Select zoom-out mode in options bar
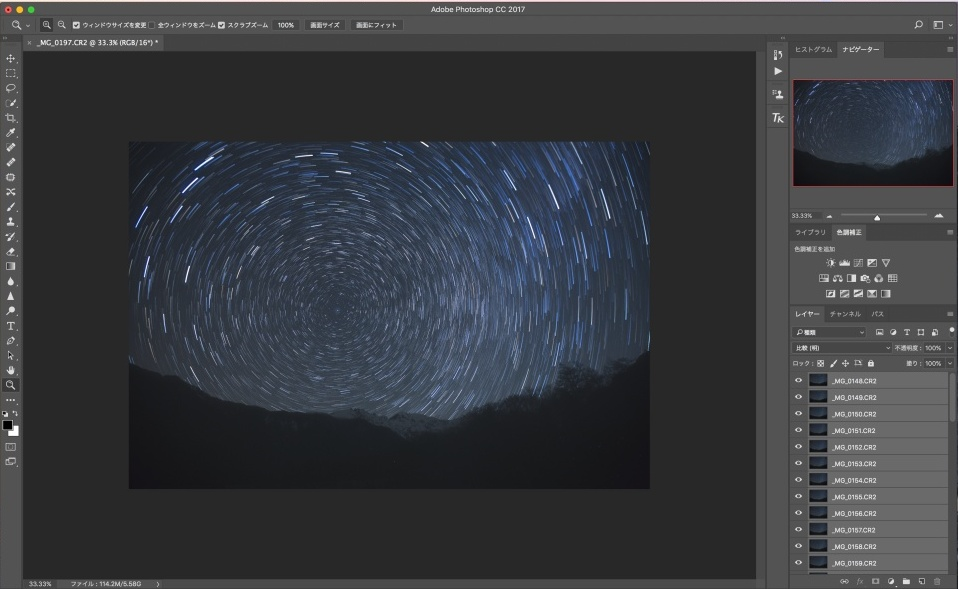 (62, 25)
